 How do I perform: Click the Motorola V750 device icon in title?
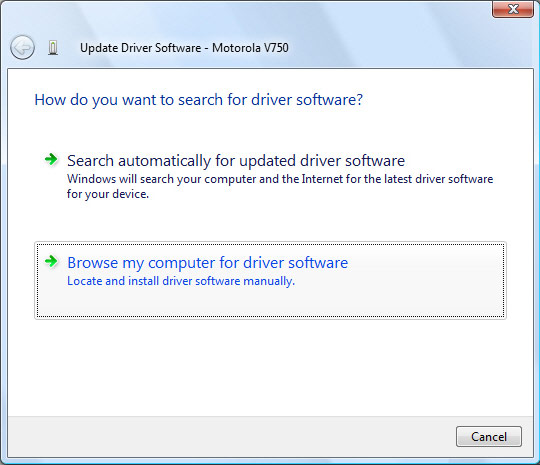(x=53, y=48)
